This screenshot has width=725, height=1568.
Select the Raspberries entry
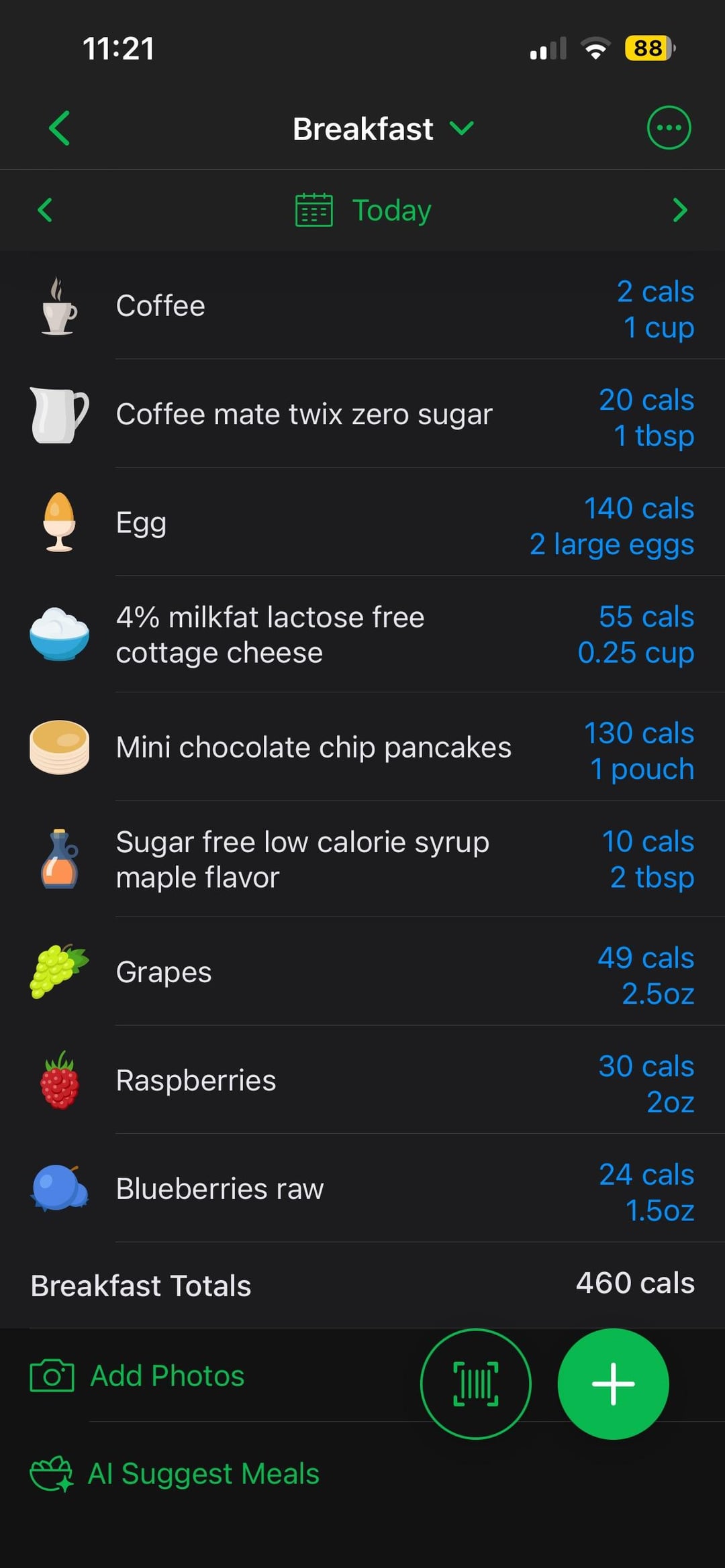tap(196, 1080)
